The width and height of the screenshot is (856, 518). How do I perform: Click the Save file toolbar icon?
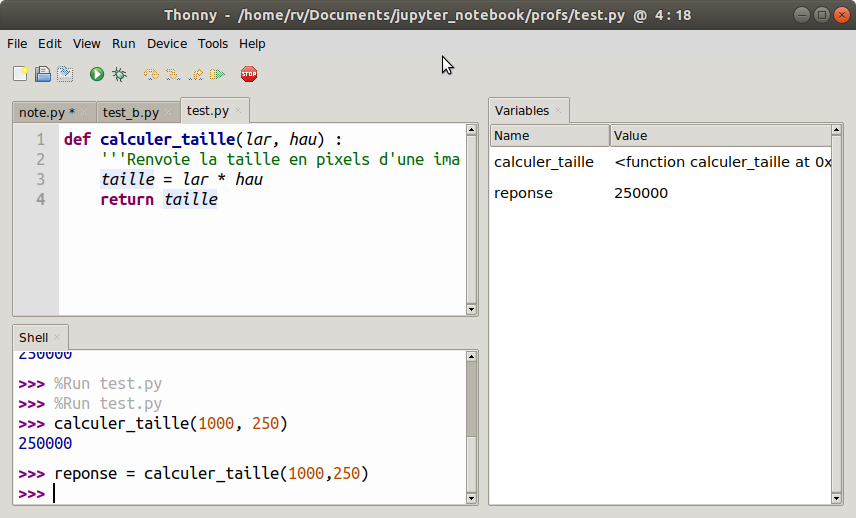pyautogui.click(x=65, y=74)
